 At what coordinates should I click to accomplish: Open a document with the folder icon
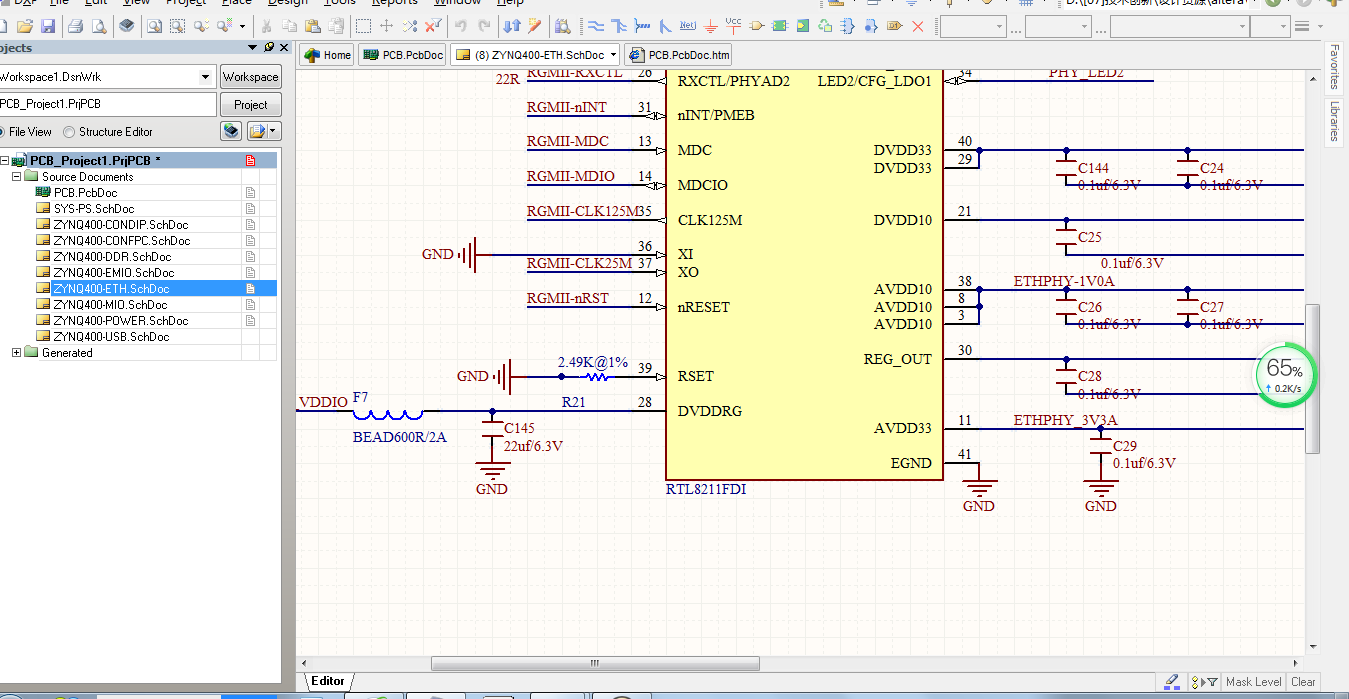click(25, 27)
